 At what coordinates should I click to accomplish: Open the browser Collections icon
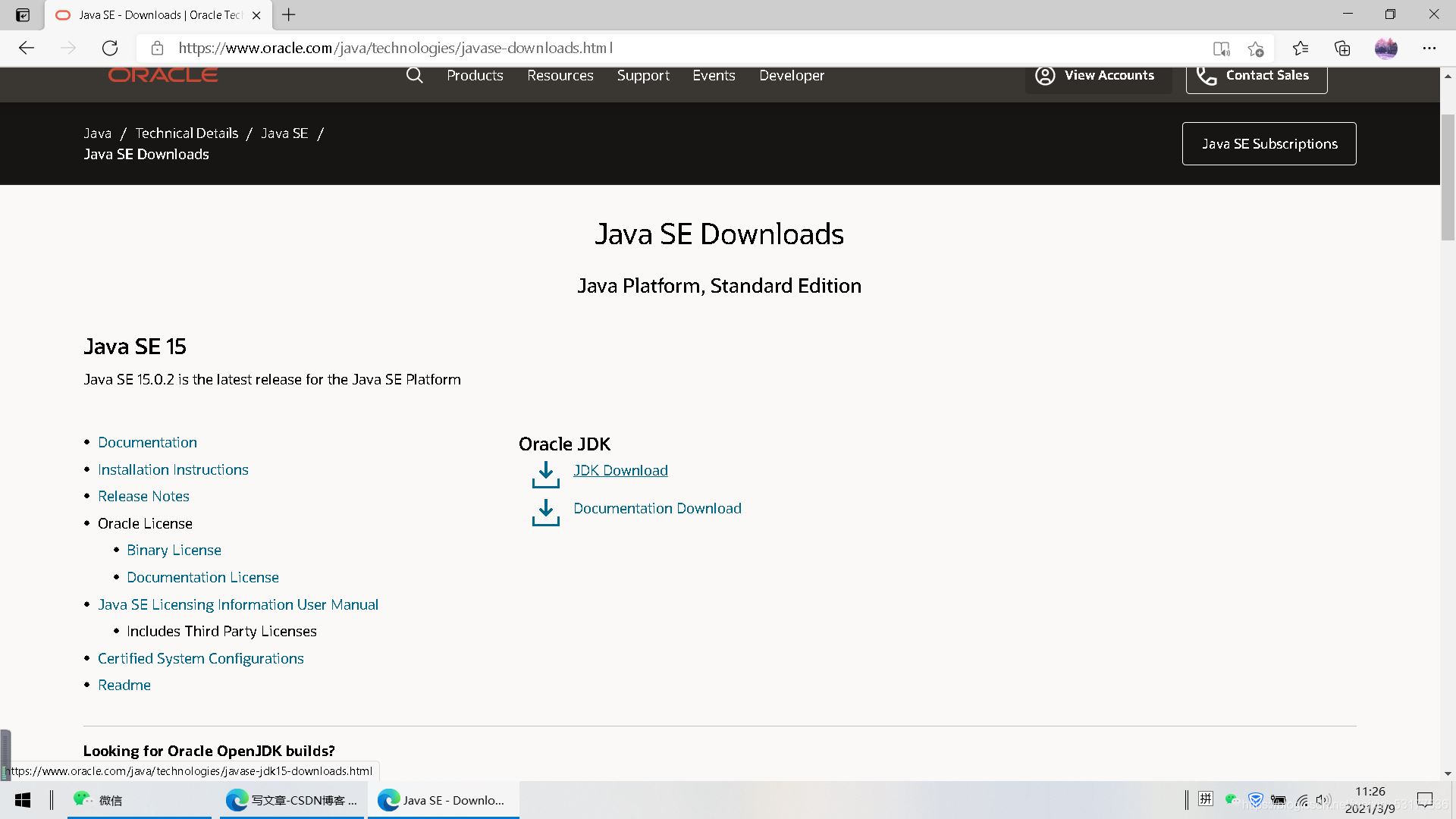[x=1342, y=49]
